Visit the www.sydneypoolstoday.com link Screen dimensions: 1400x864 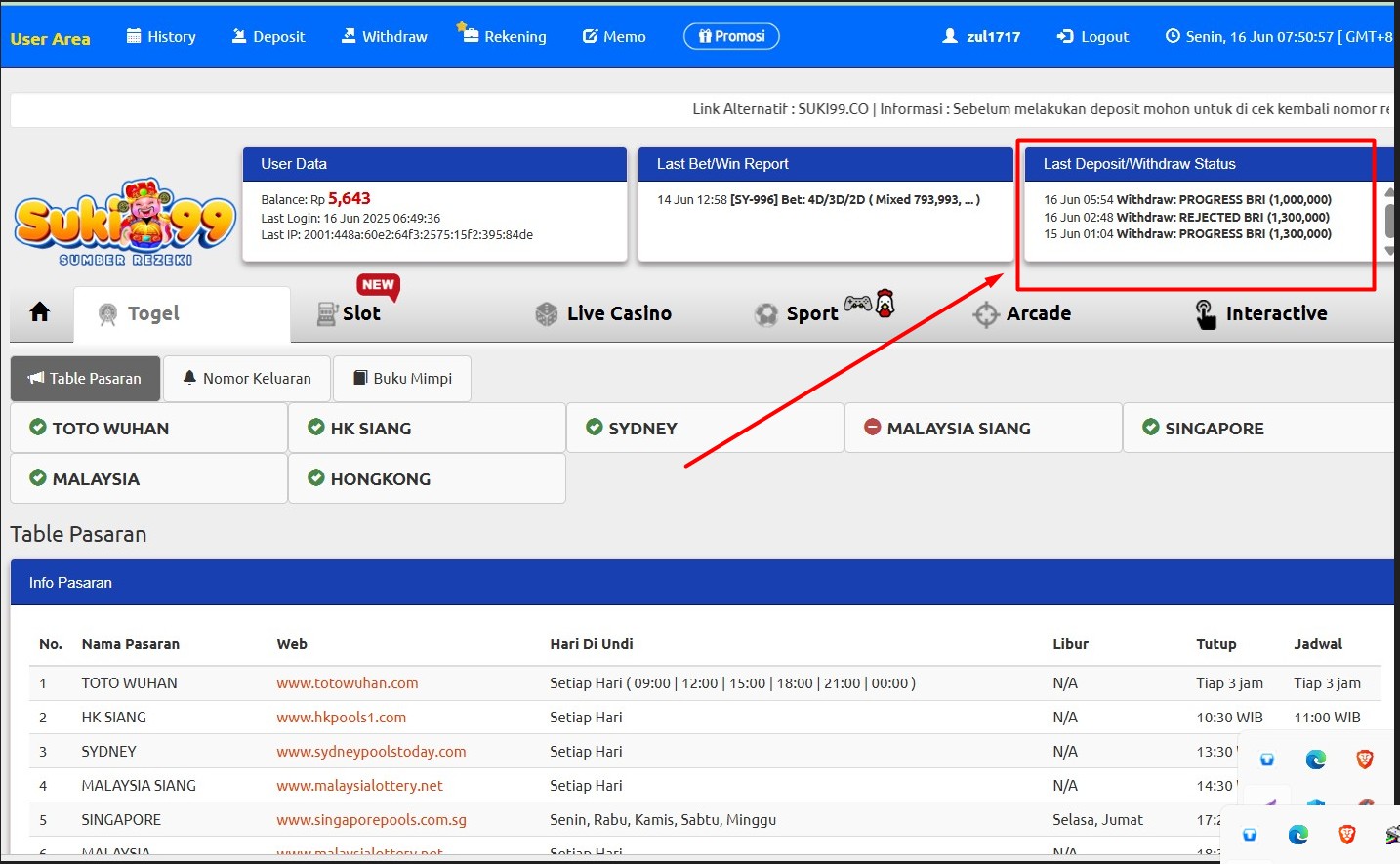pos(371,752)
